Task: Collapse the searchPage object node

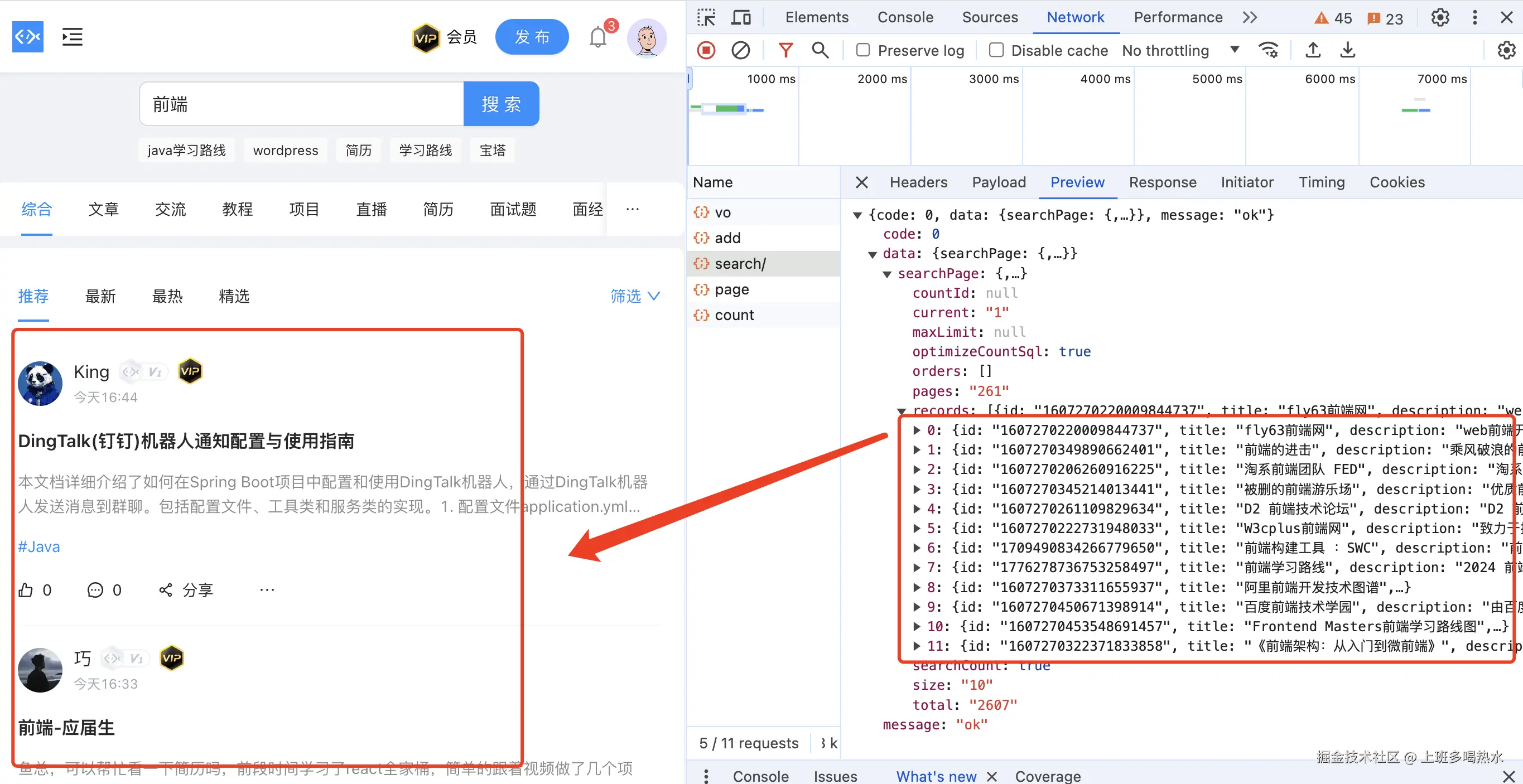Action: (x=887, y=274)
